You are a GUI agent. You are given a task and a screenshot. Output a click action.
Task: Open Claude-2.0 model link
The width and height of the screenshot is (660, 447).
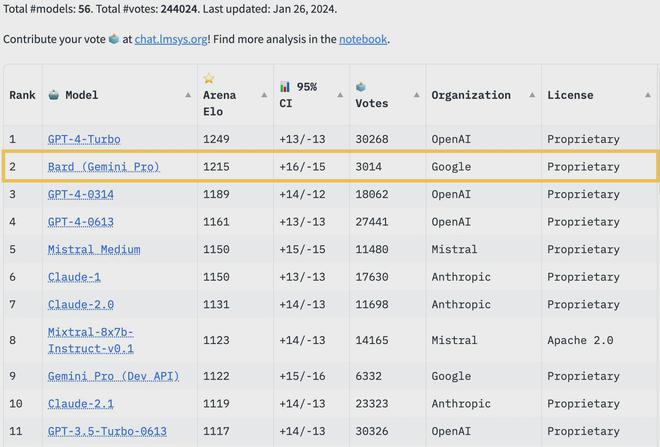click(80, 304)
